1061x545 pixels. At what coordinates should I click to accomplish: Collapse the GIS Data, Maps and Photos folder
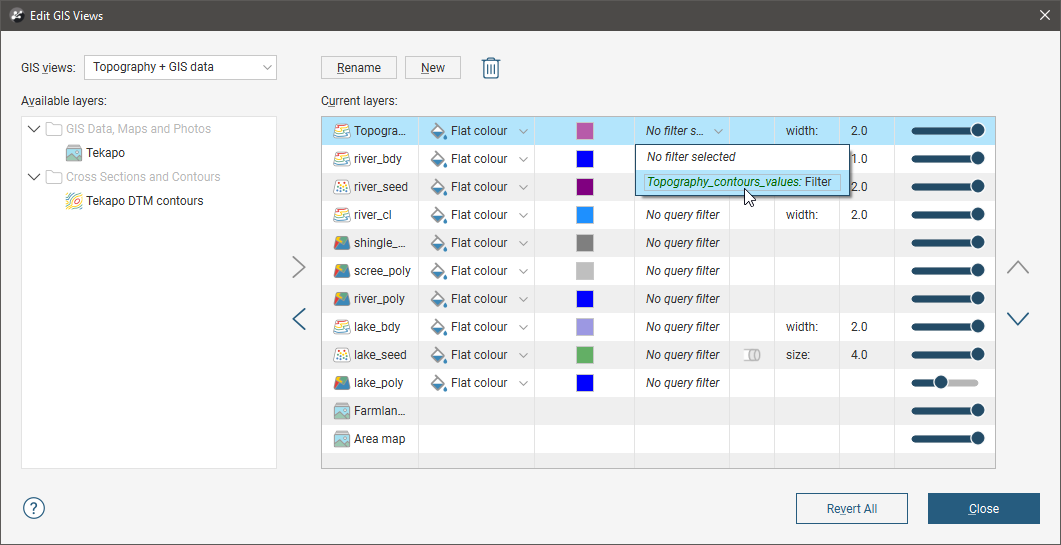pos(34,129)
